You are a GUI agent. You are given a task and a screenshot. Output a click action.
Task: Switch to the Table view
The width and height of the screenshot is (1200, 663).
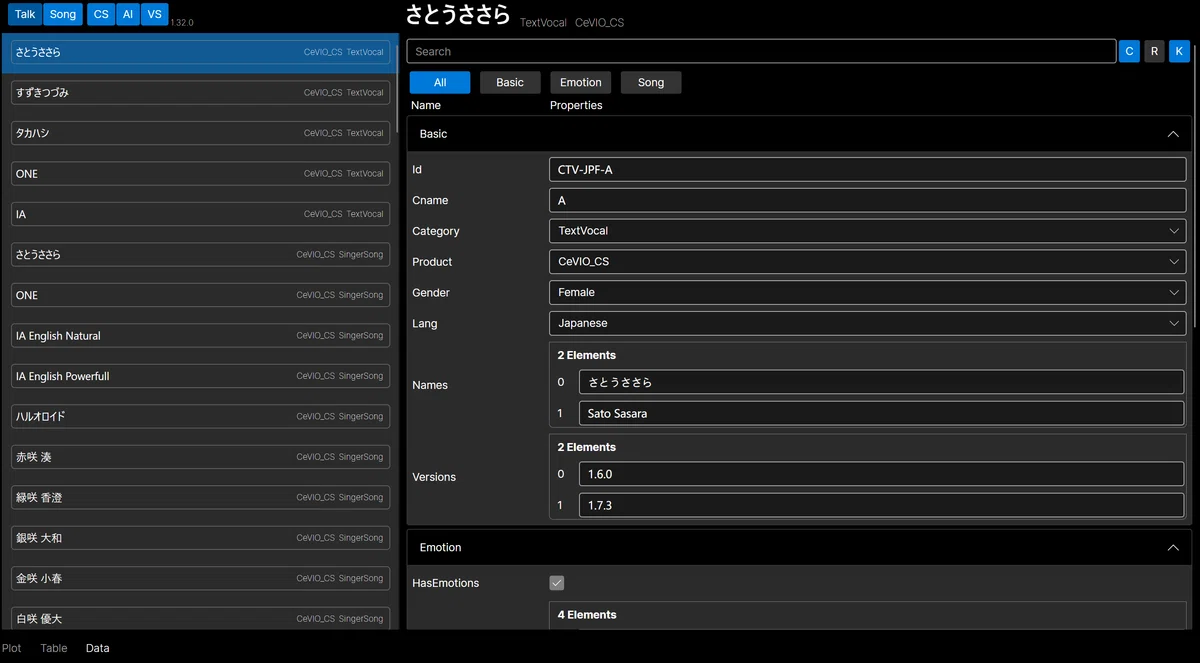click(54, 648)
